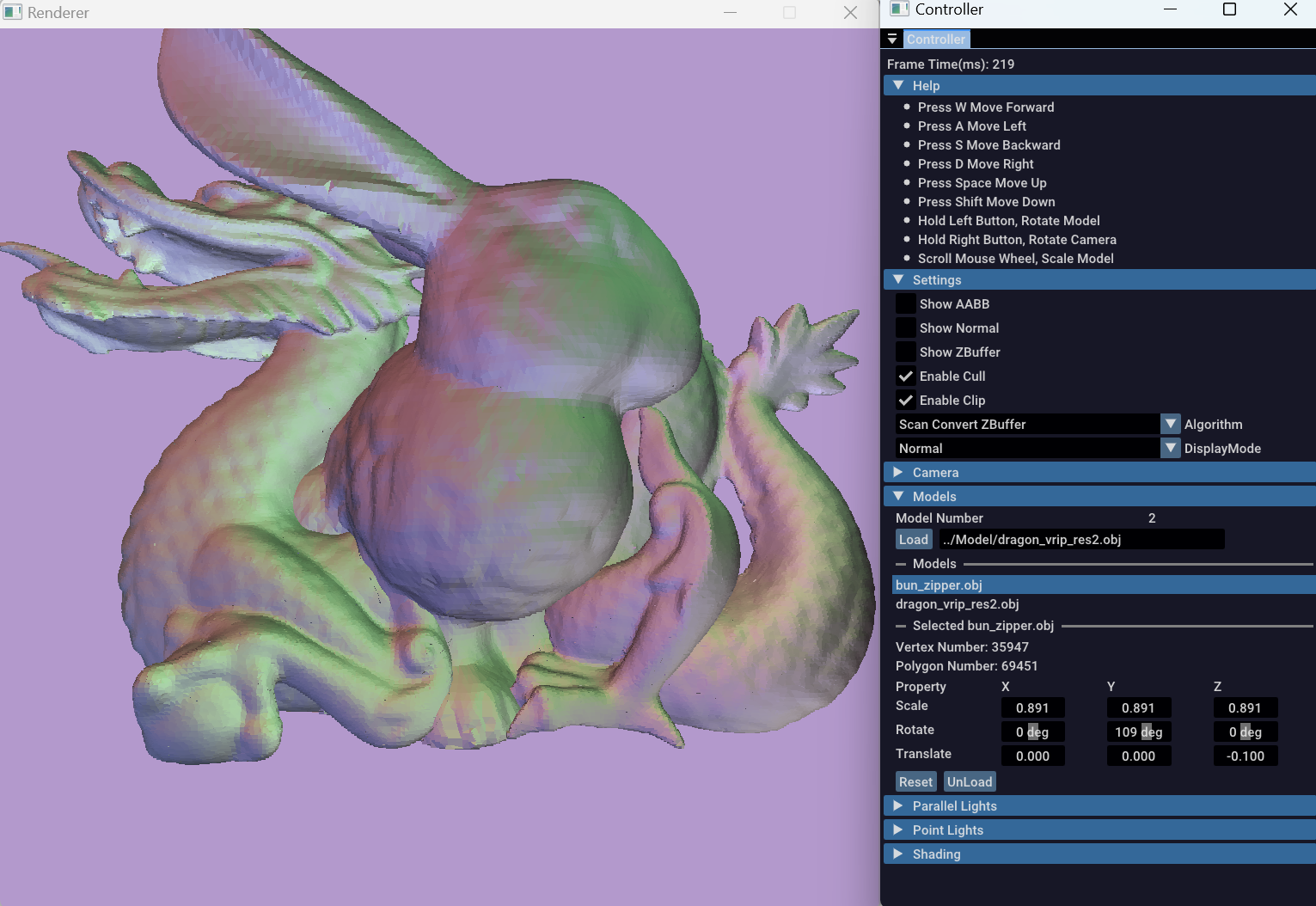The width and height of the screenshot is (1316, 906).
Task: Expand the Point Lights section
Action: (1099, 830)
